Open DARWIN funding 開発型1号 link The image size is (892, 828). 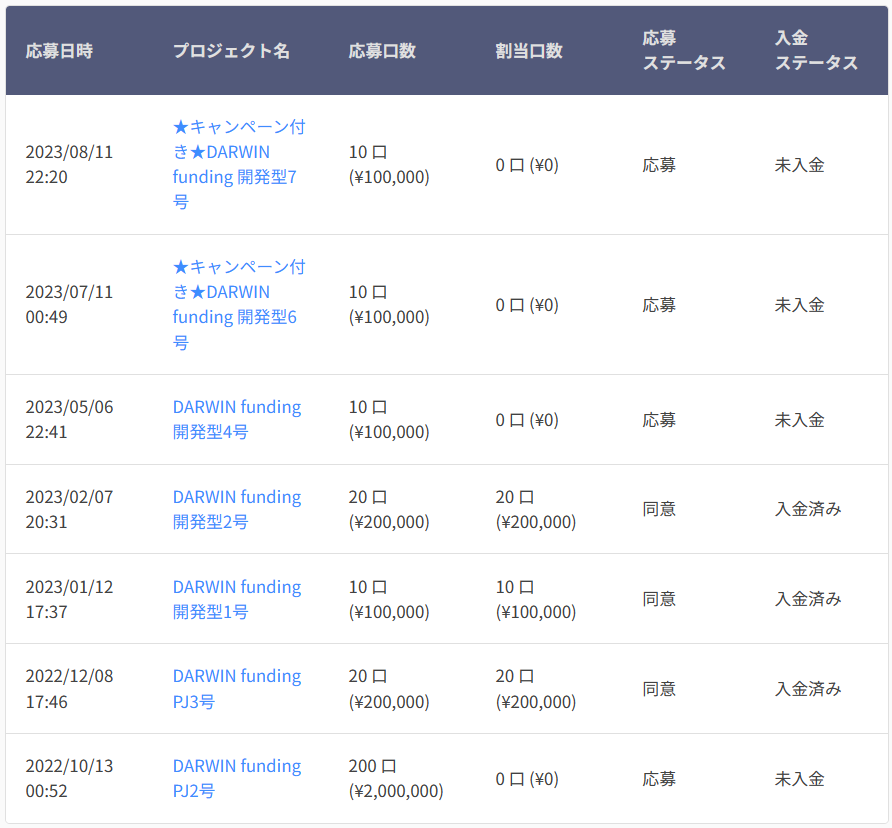(237, 599)
